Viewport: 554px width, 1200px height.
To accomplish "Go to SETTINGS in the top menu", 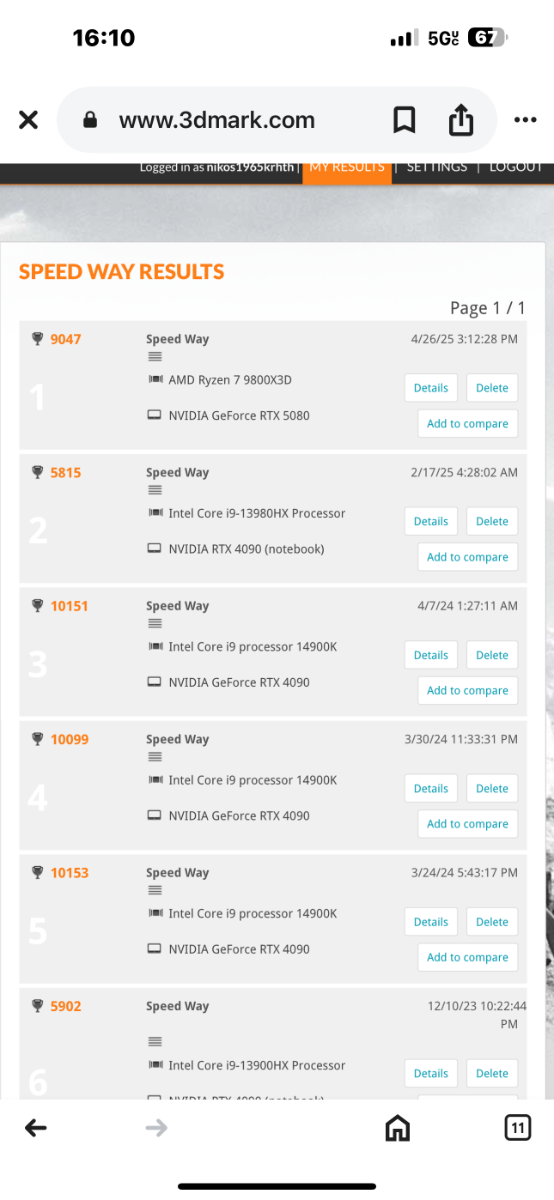I will (437, 167).
